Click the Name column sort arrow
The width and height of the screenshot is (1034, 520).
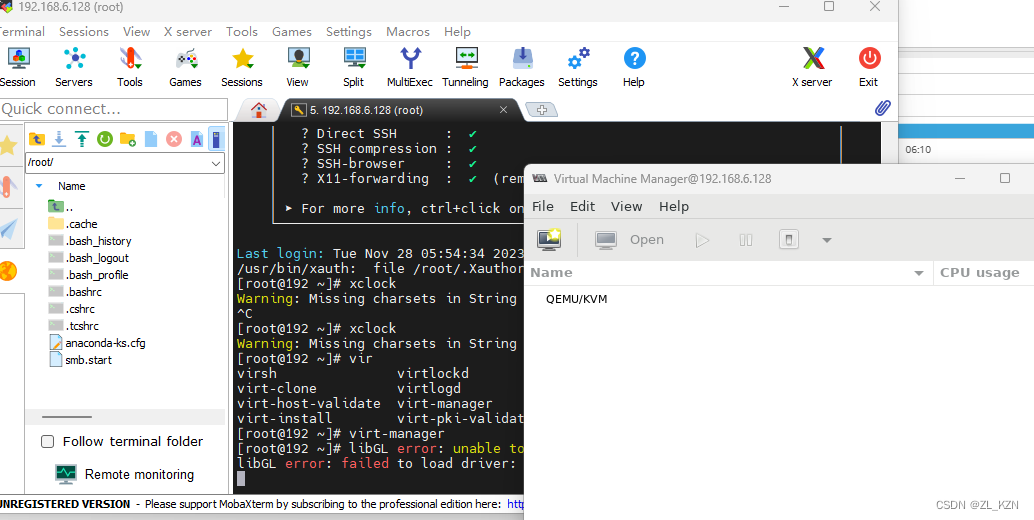coord(39,187)
